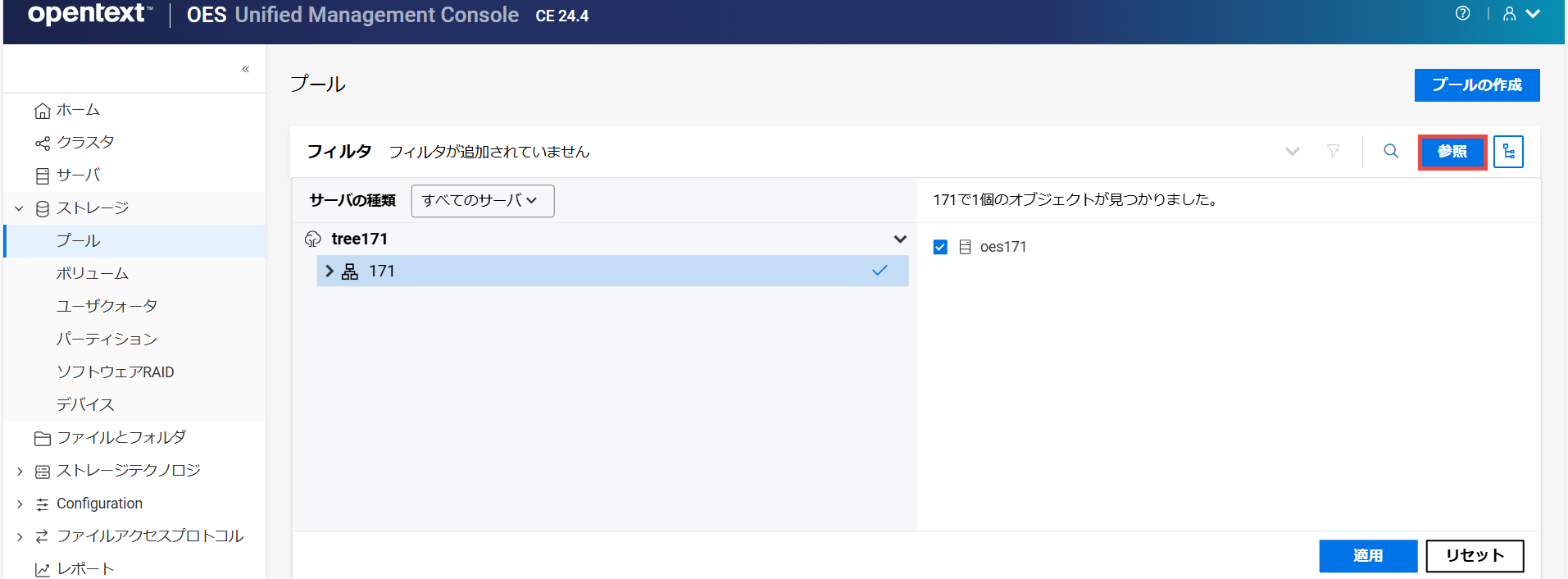Viewport: 1568px width, 579px height.
Task: Click the oes171 server icon
Action: 965,247
